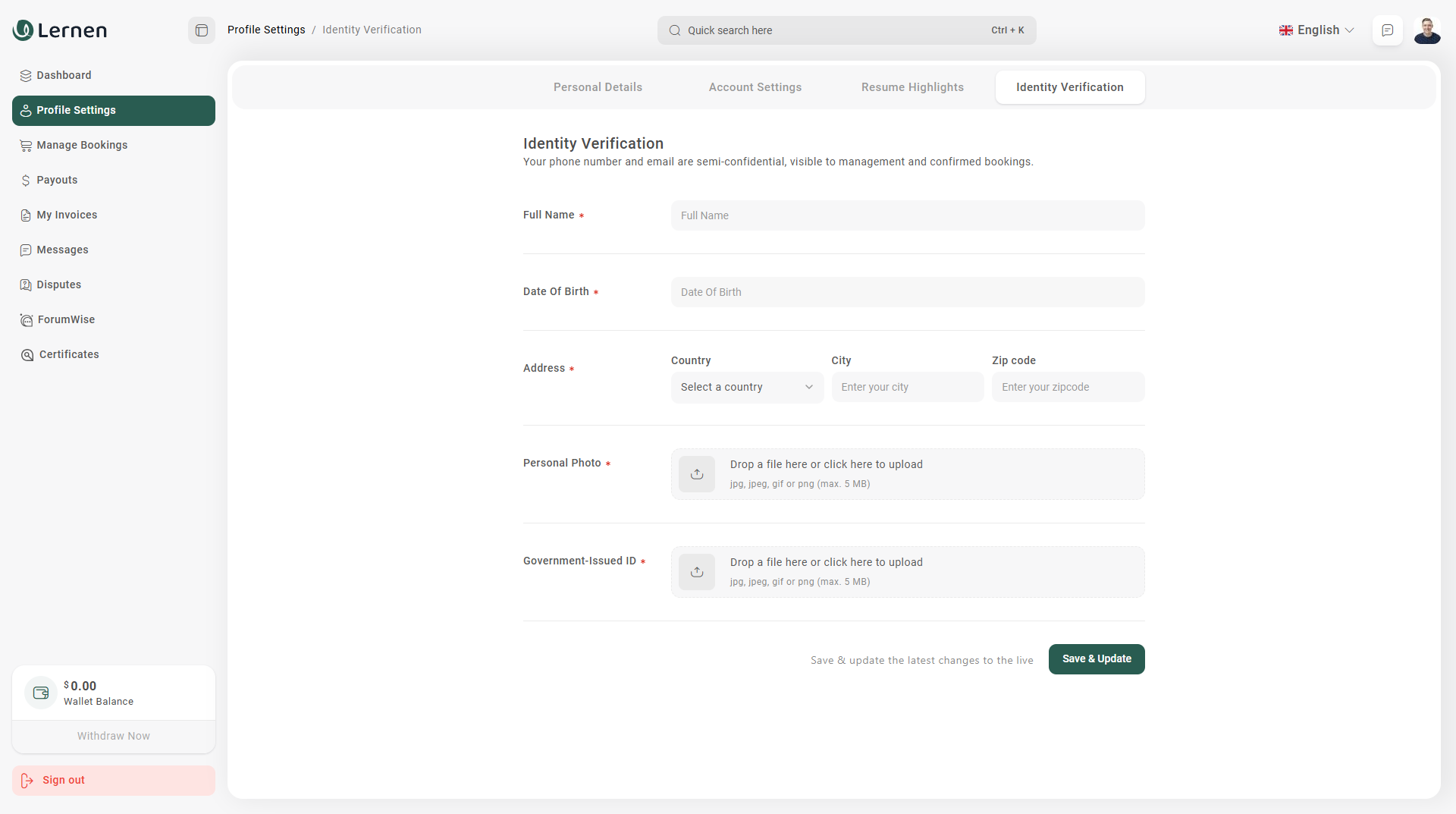This screenshot has width=1456, height=814.
Task: Open Certificates from the sidebar
Action: (x=68, y=354)
